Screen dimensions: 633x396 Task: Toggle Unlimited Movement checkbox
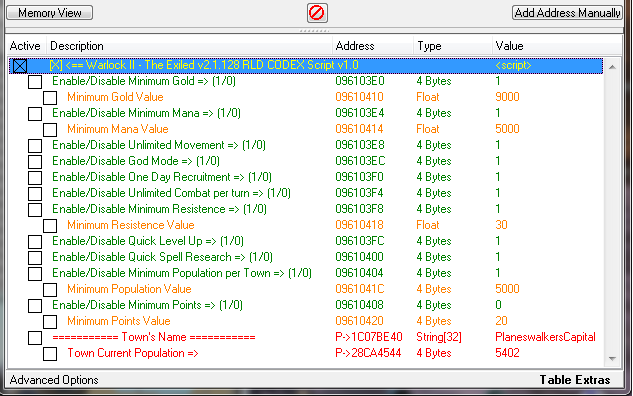coord(35,145)
